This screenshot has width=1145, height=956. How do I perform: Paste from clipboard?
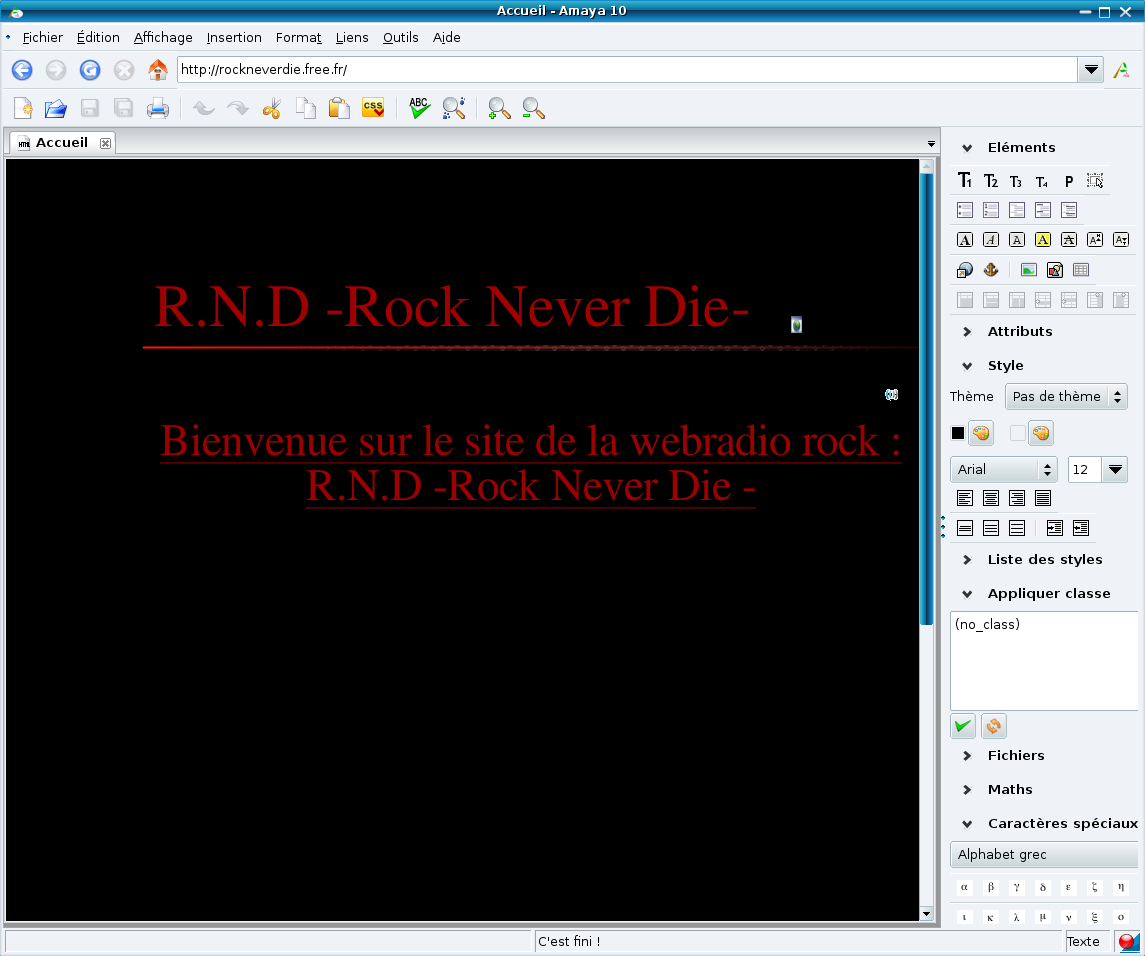339,108
